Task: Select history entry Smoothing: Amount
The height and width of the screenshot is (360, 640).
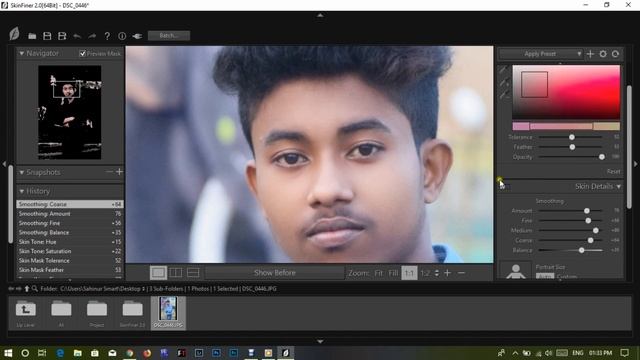Action: tap(70, 213)
